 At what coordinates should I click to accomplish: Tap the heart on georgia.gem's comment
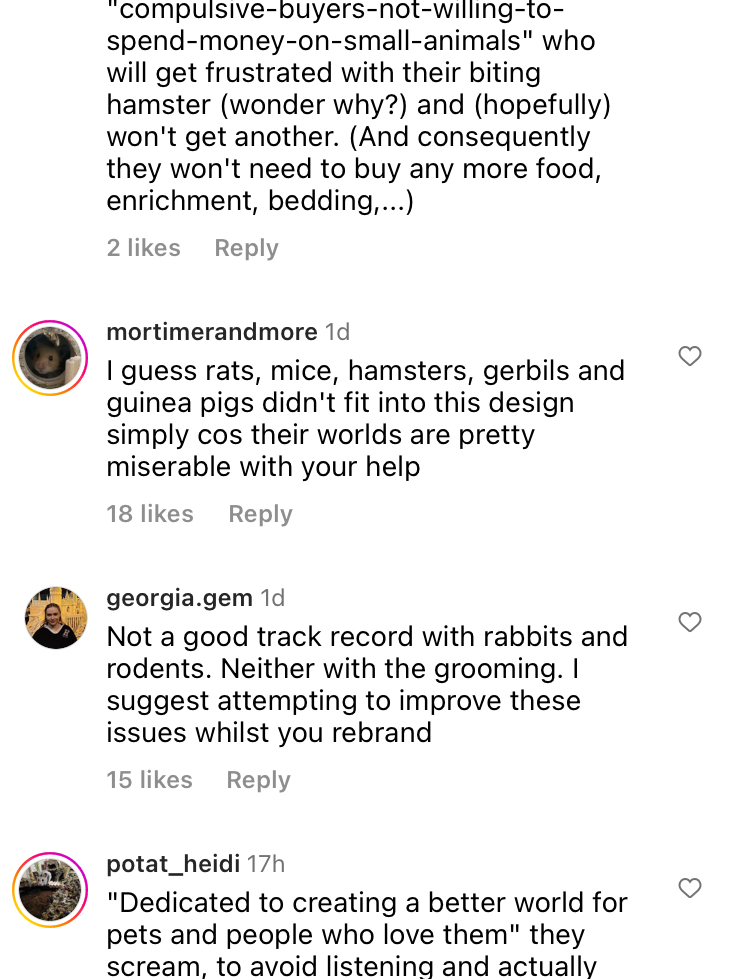coord(690,622)
